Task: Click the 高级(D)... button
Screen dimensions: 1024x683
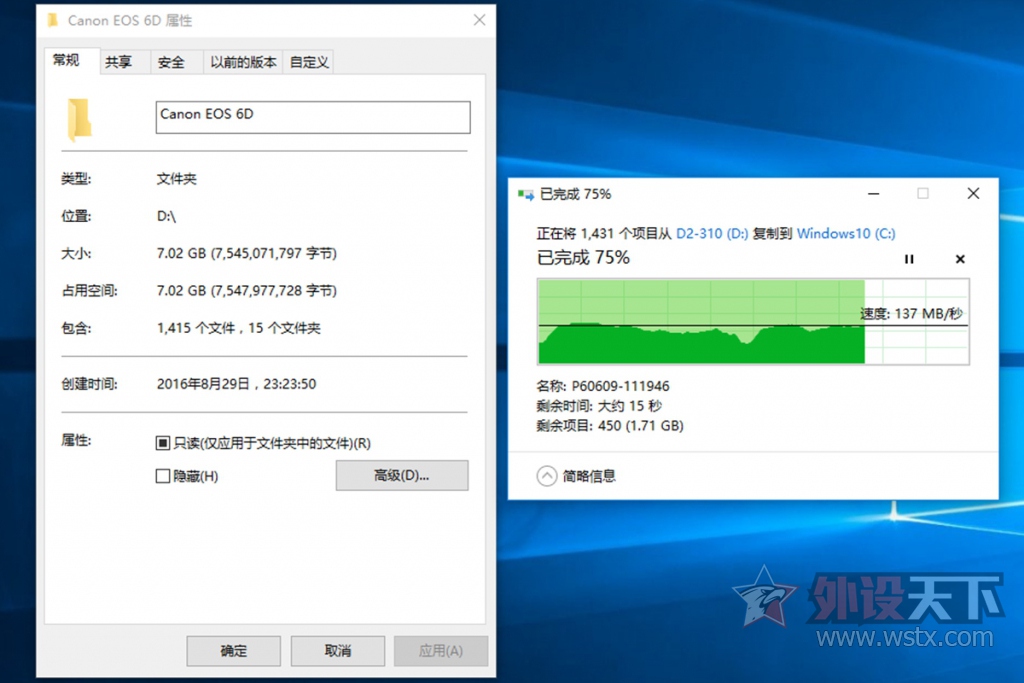Action: click(x=402, y=475)
